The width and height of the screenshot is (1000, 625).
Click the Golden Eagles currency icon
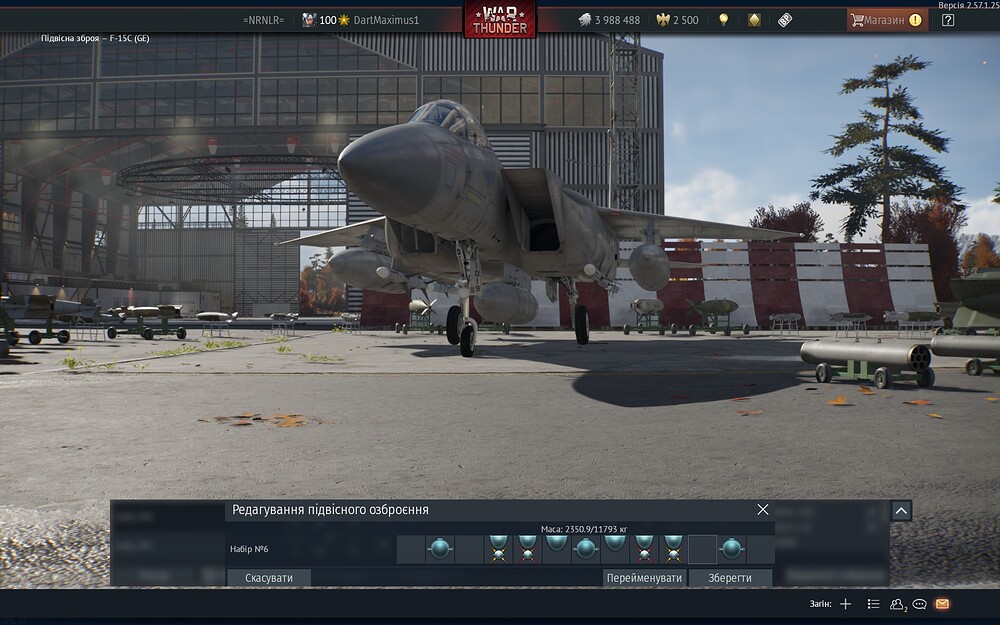(x=663, y=20)
